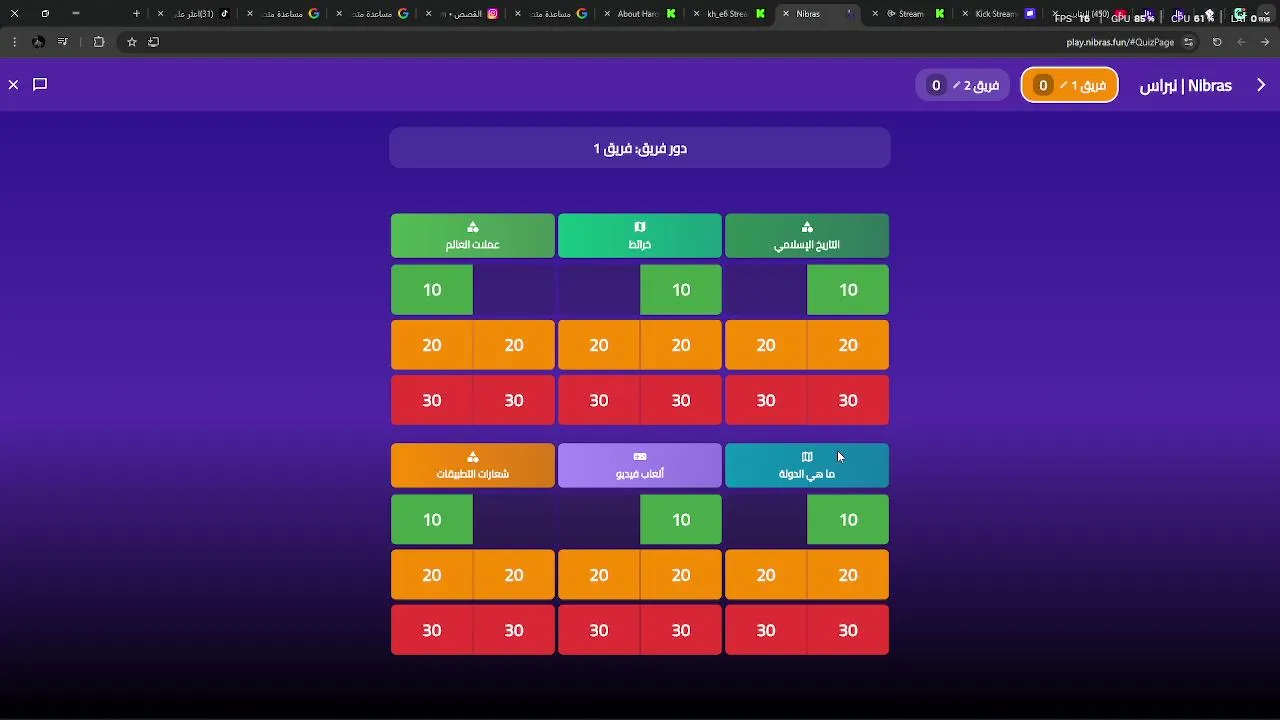
Task: Pick the 10 question under ما هي الدولة
Action: coord(848,520)
